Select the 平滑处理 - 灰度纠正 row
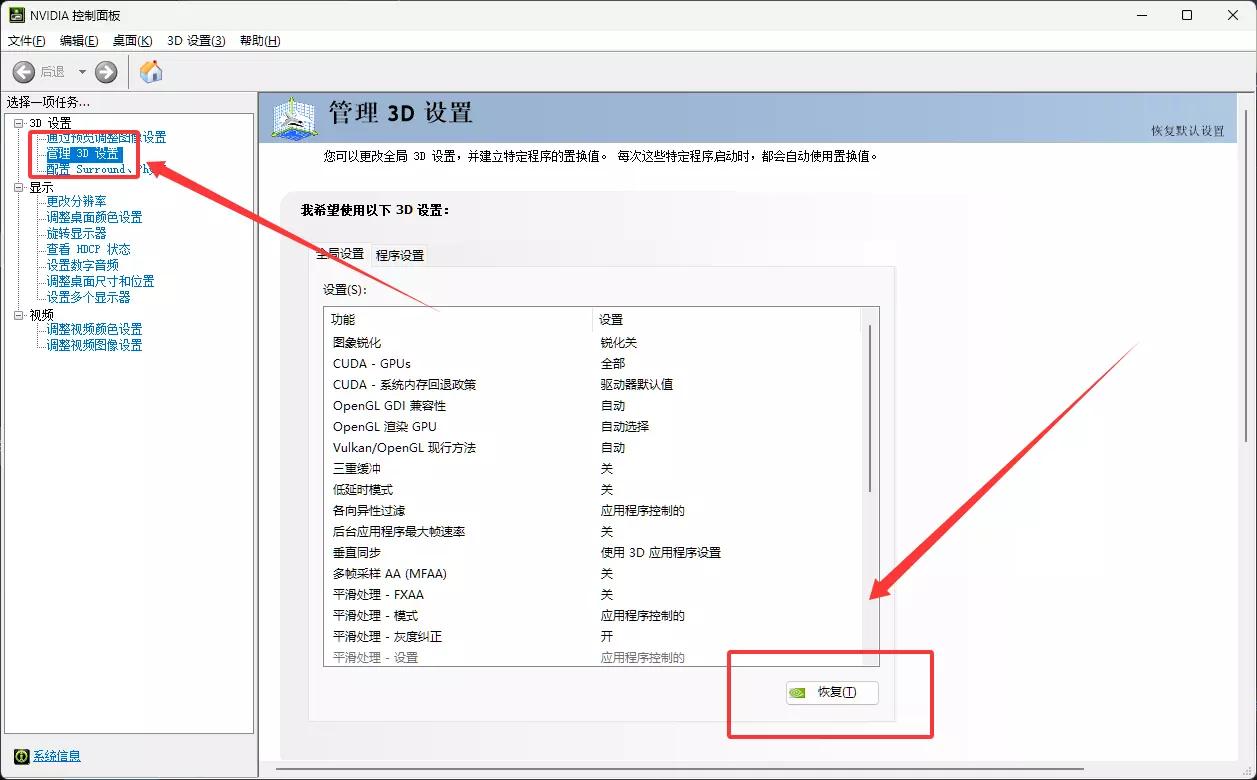The image size is (1257, 780). coord(592,637)
